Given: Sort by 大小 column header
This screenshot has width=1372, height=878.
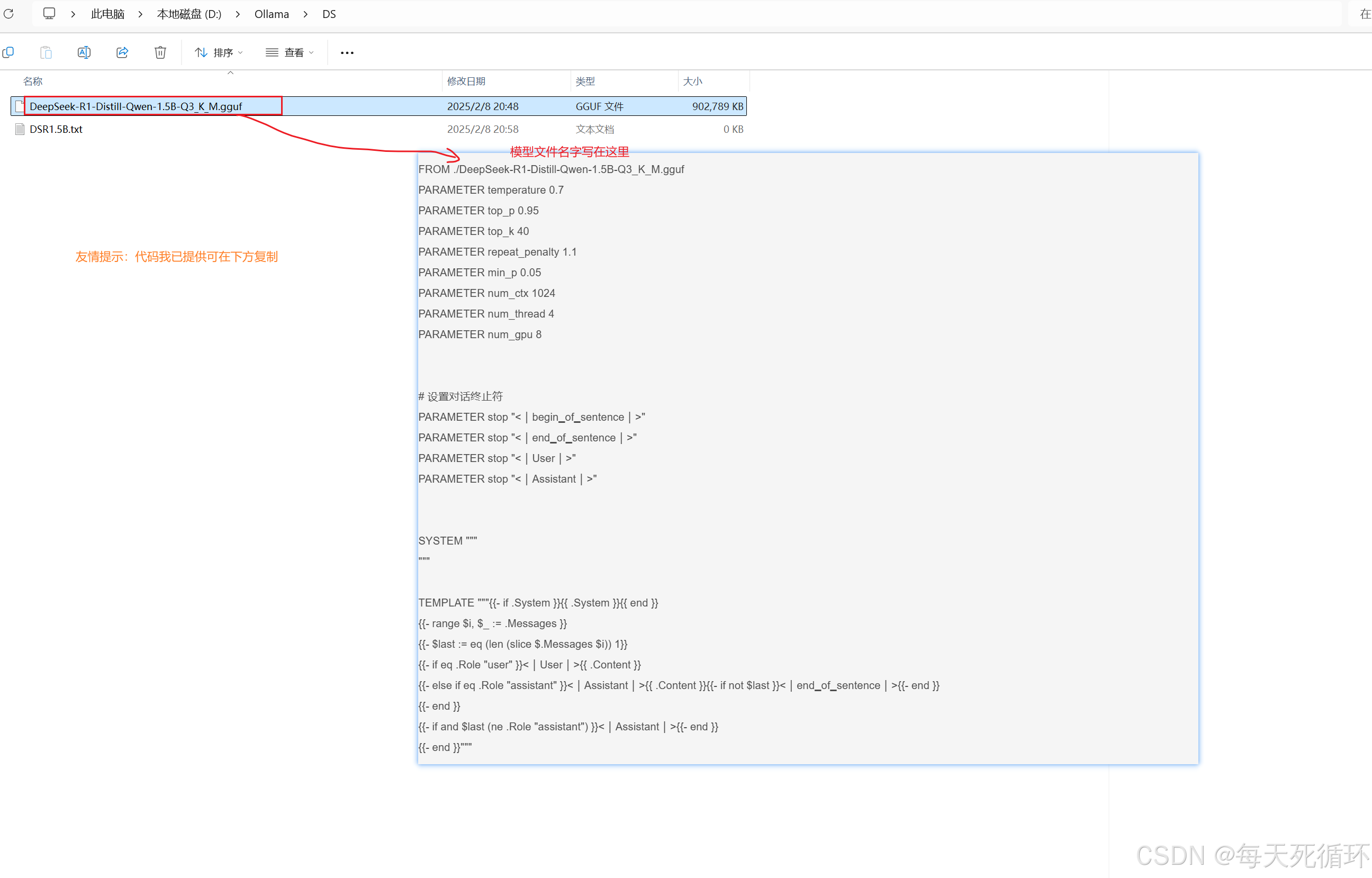Looking at the screenshot, I should pos(692,81).
